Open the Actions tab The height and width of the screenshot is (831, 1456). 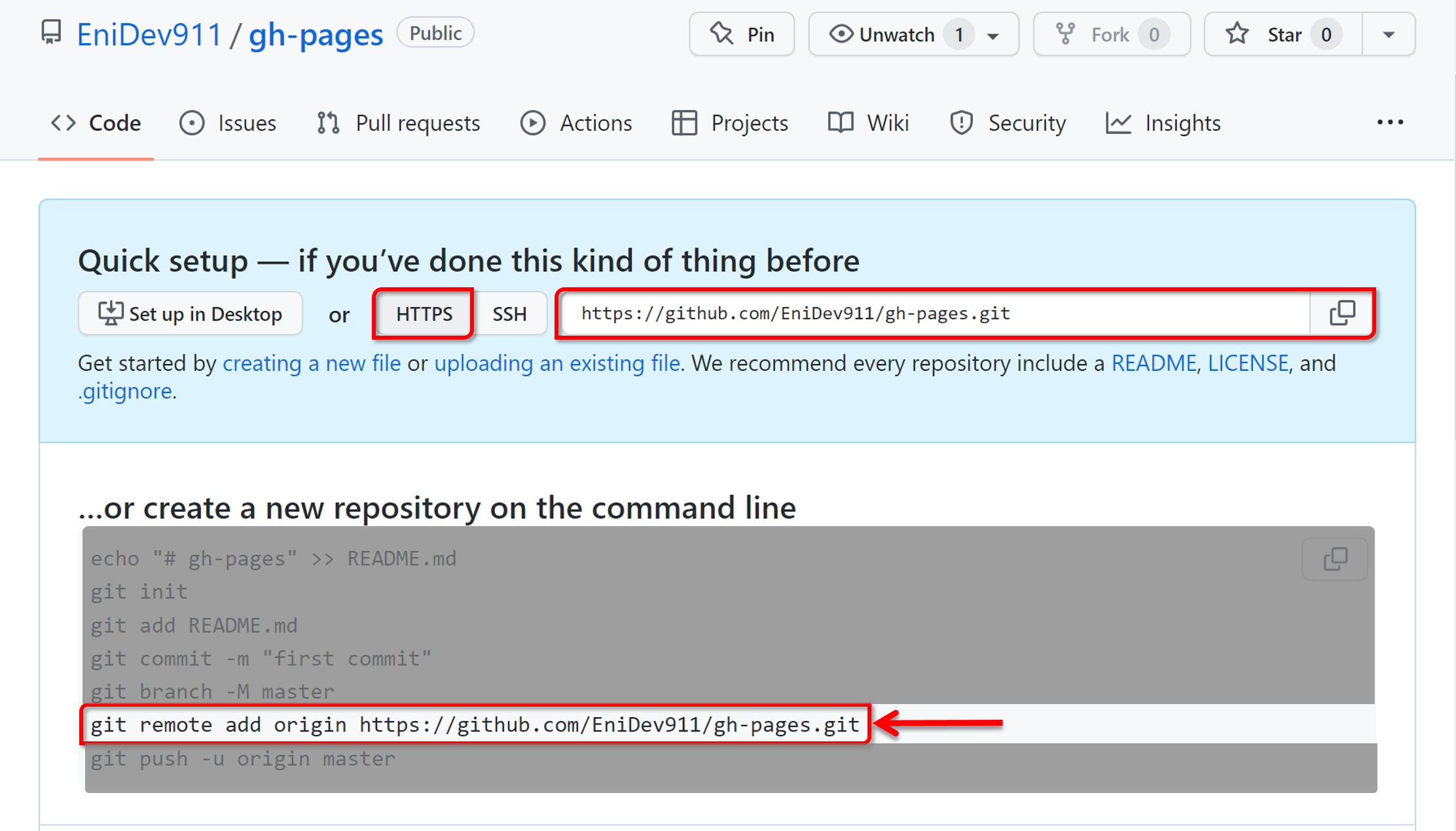576,123
